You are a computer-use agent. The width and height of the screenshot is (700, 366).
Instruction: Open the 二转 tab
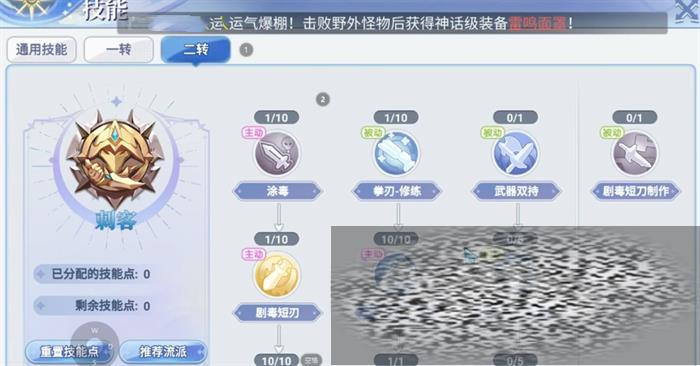(196, 50)
